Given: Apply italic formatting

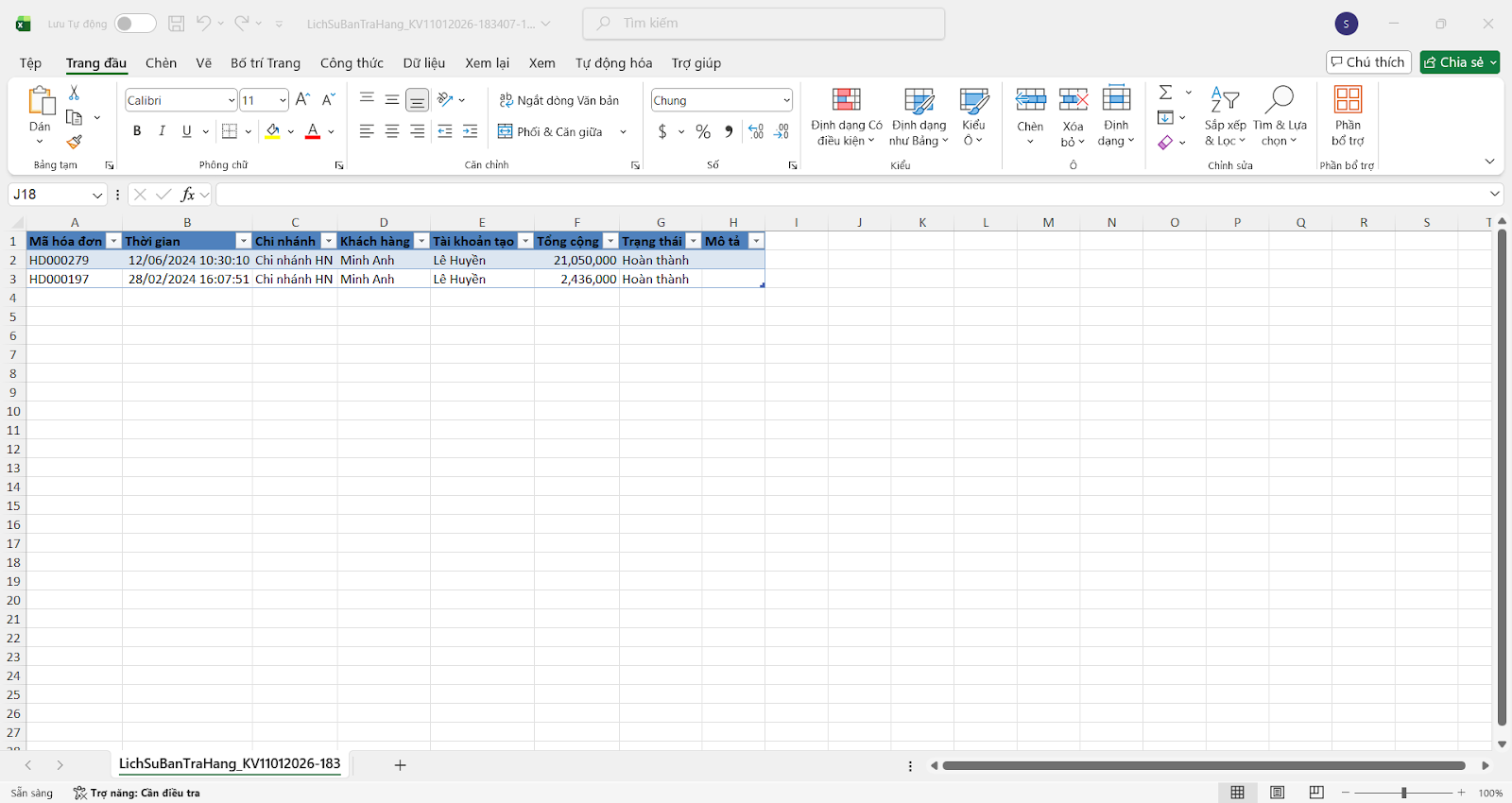Looking at the screenshot, I should [162, 131].
